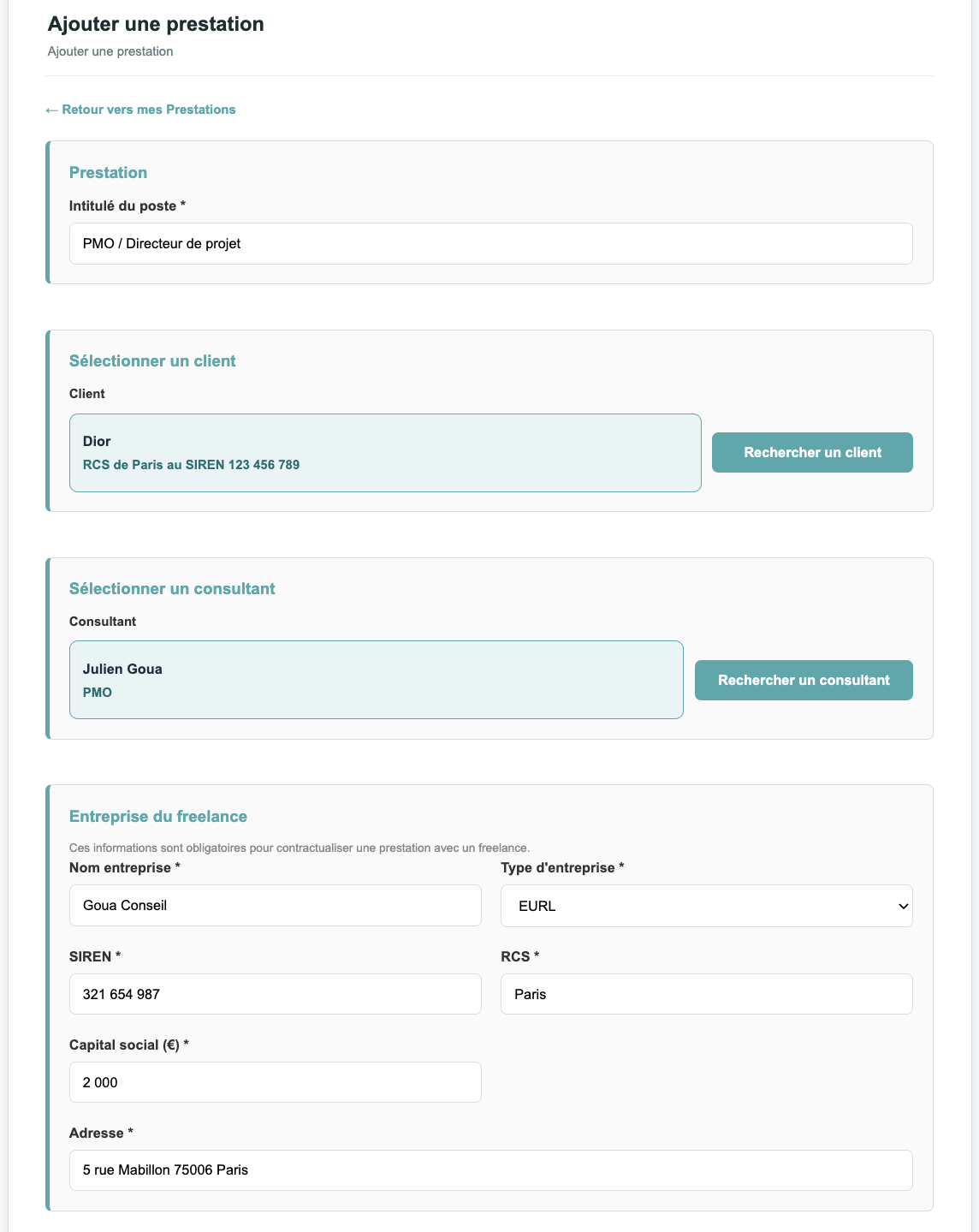Click the Rechercher un client button
This screenshot has height=1232, width=979.
coord(812,452)
